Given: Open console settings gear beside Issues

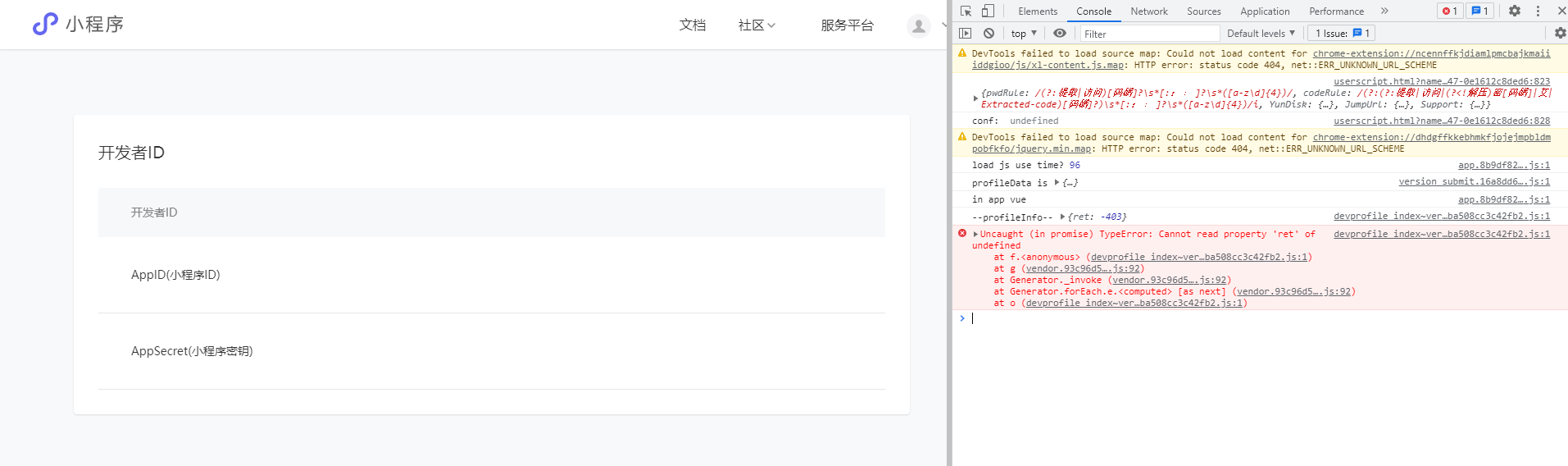Looking at the screenshot, I should (x=1560, y=33).
